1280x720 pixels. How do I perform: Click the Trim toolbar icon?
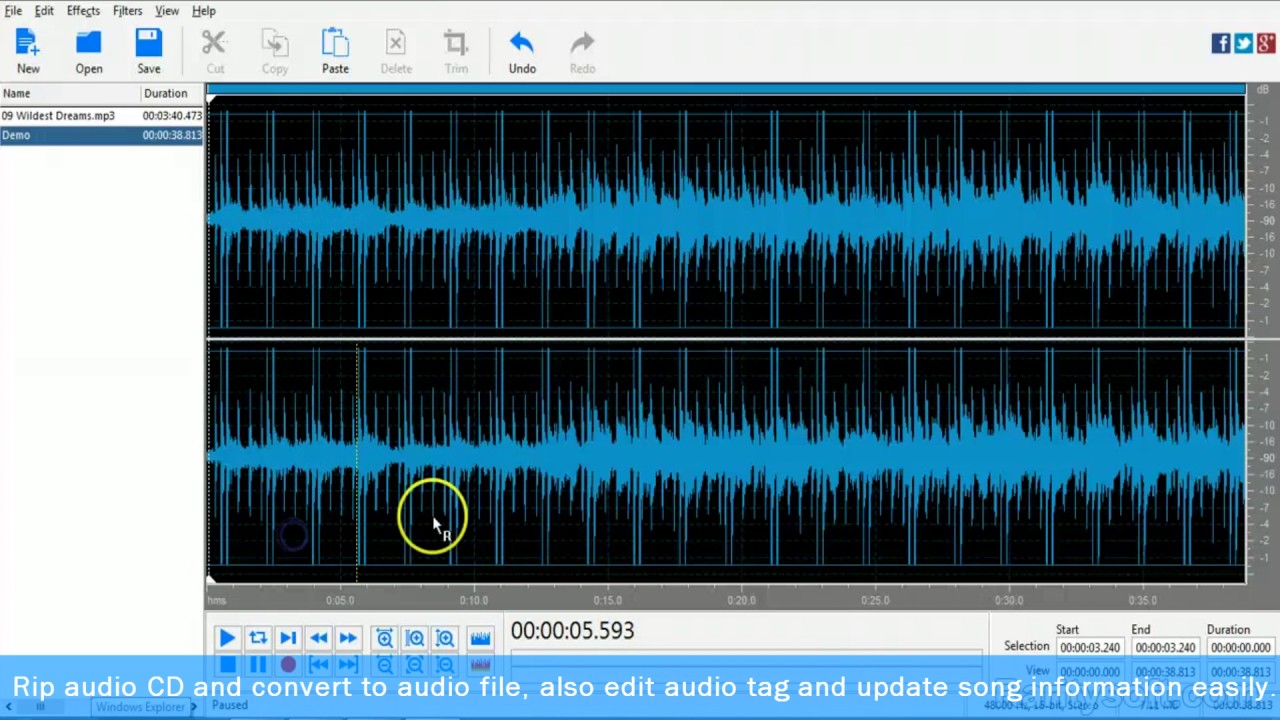pos(456,52)
